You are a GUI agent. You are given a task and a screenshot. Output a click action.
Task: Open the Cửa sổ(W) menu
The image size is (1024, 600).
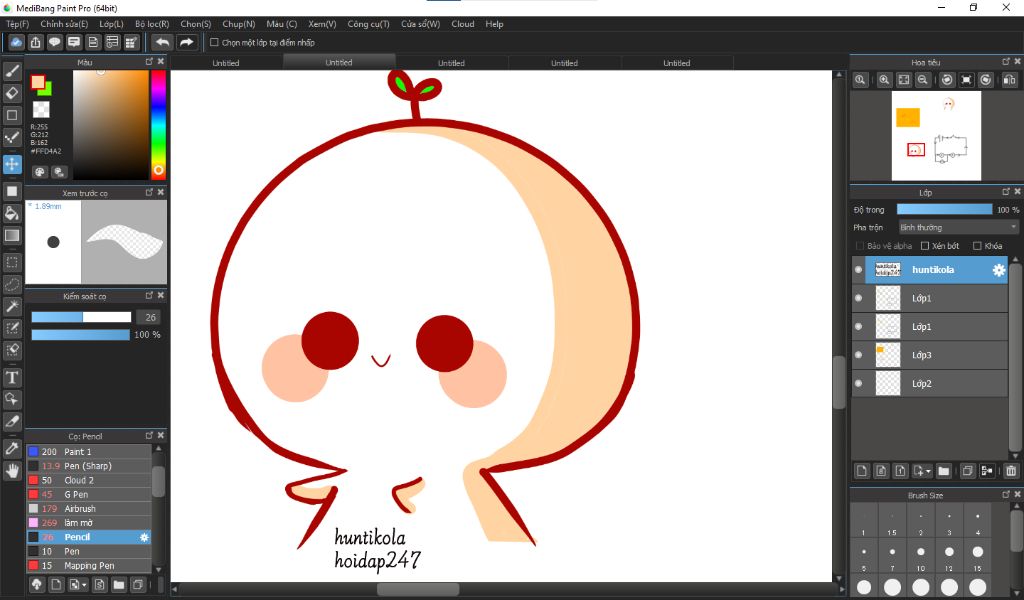click(420, 24)
